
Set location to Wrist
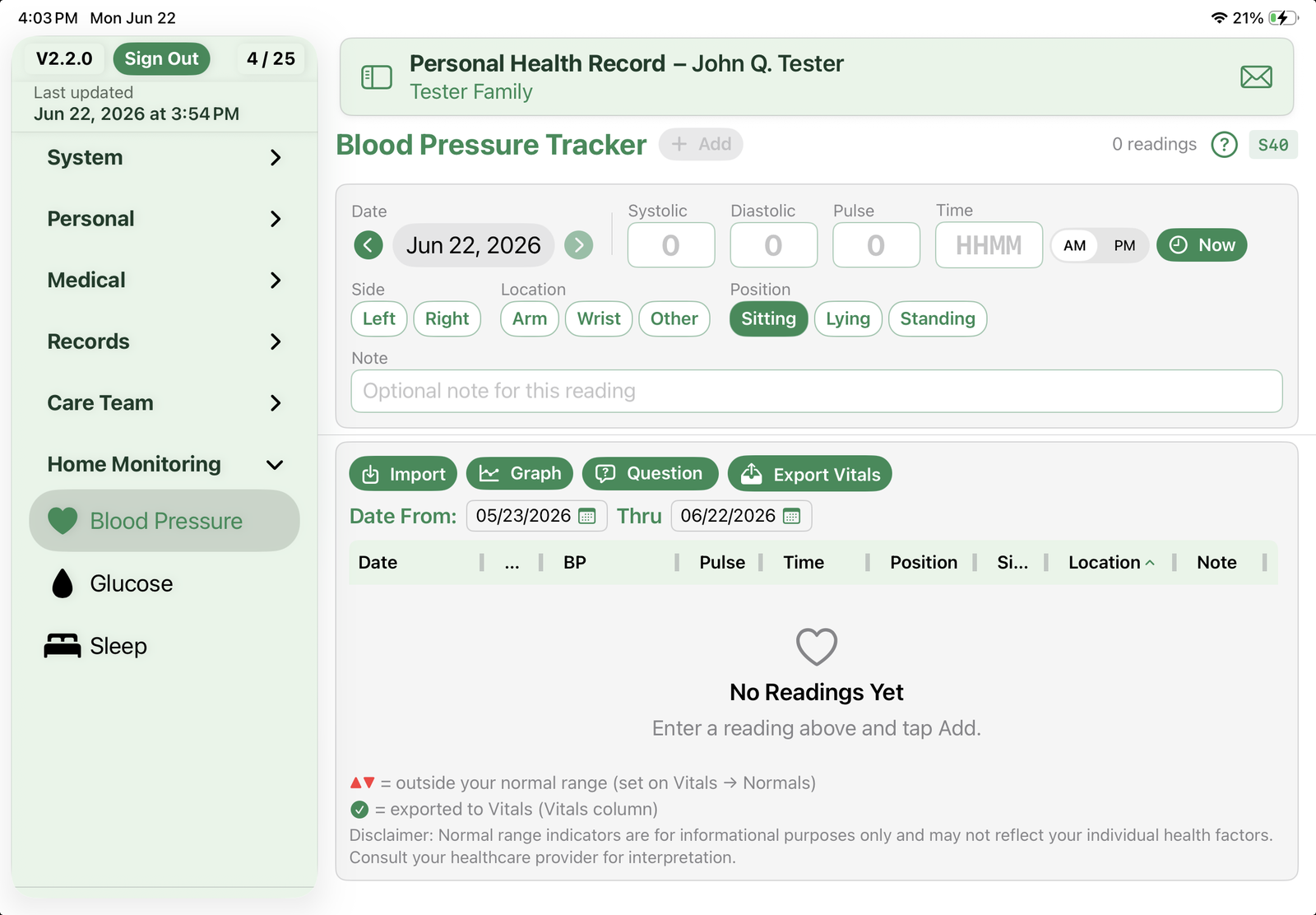tap(599, 318)
